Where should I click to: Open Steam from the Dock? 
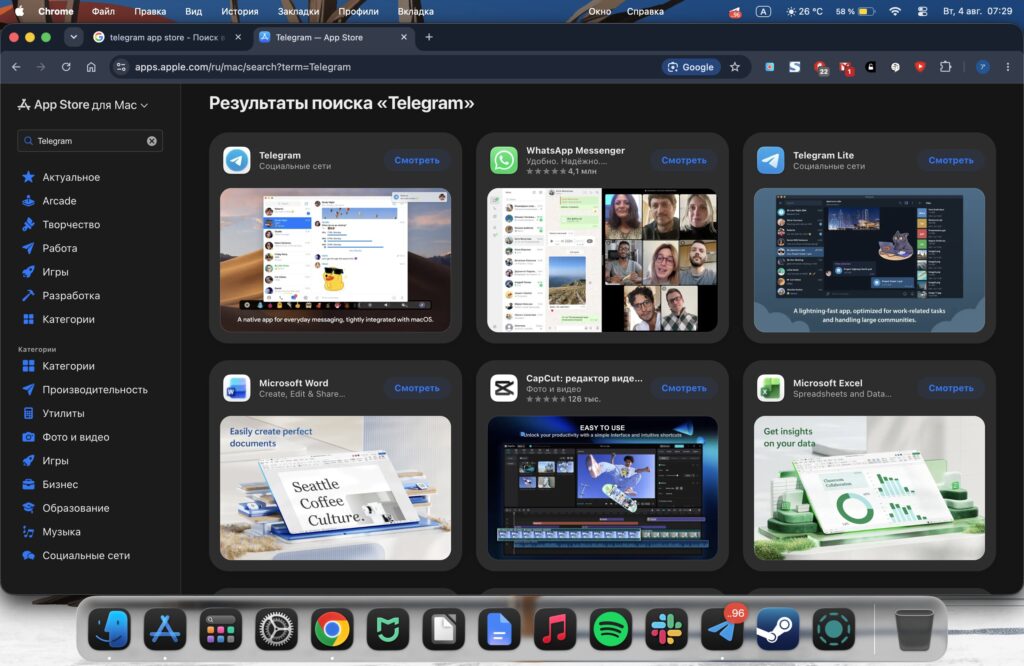click(777, 629)
